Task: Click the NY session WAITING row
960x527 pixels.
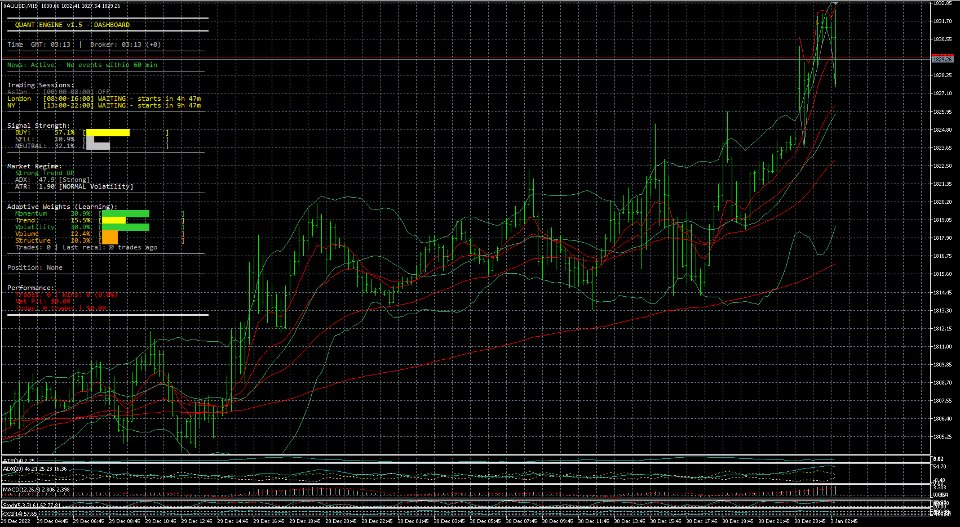Action: pos(104,105)
